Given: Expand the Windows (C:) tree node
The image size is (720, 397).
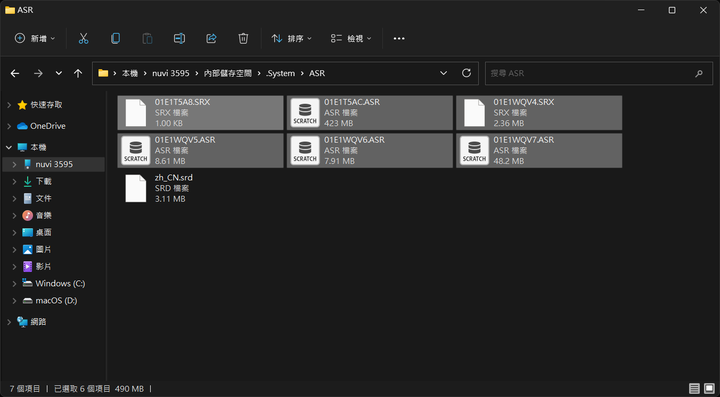Looking at the screenshot, I should click(14, 284).
